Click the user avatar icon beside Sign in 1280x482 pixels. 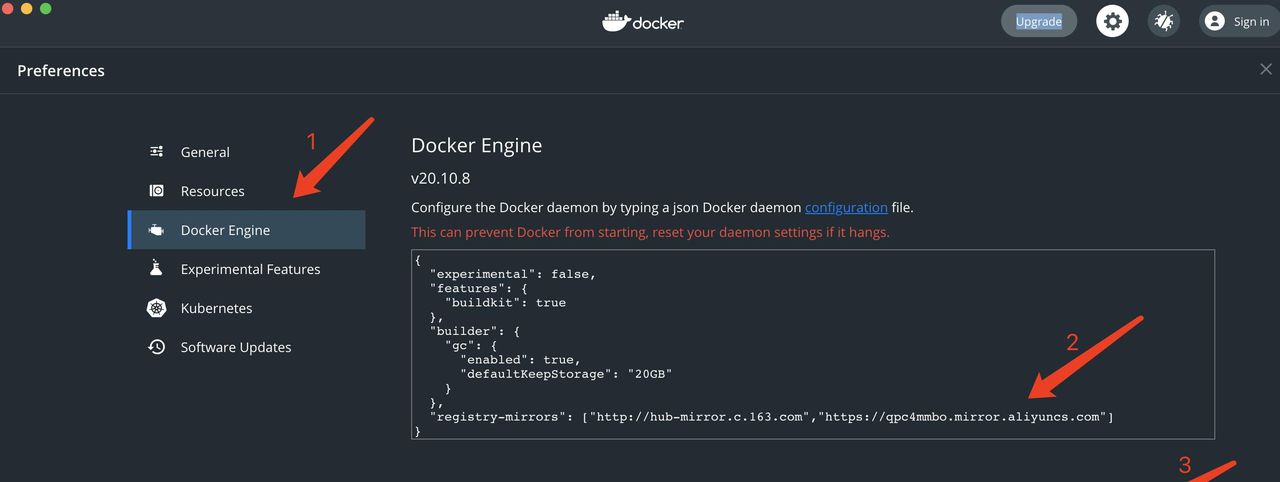[x=1214, y=21]
